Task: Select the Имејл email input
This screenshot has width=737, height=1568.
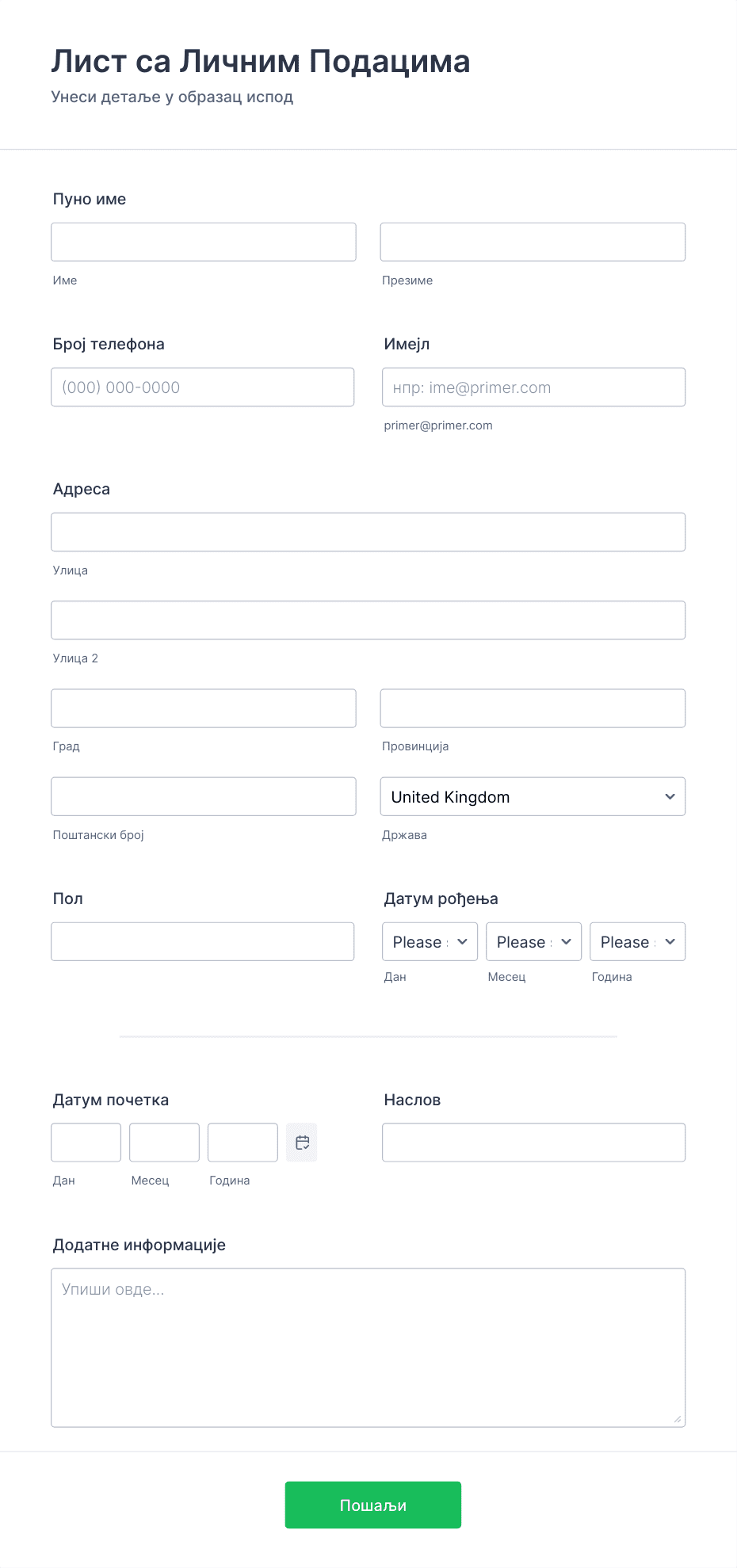Action: [533, 387]
